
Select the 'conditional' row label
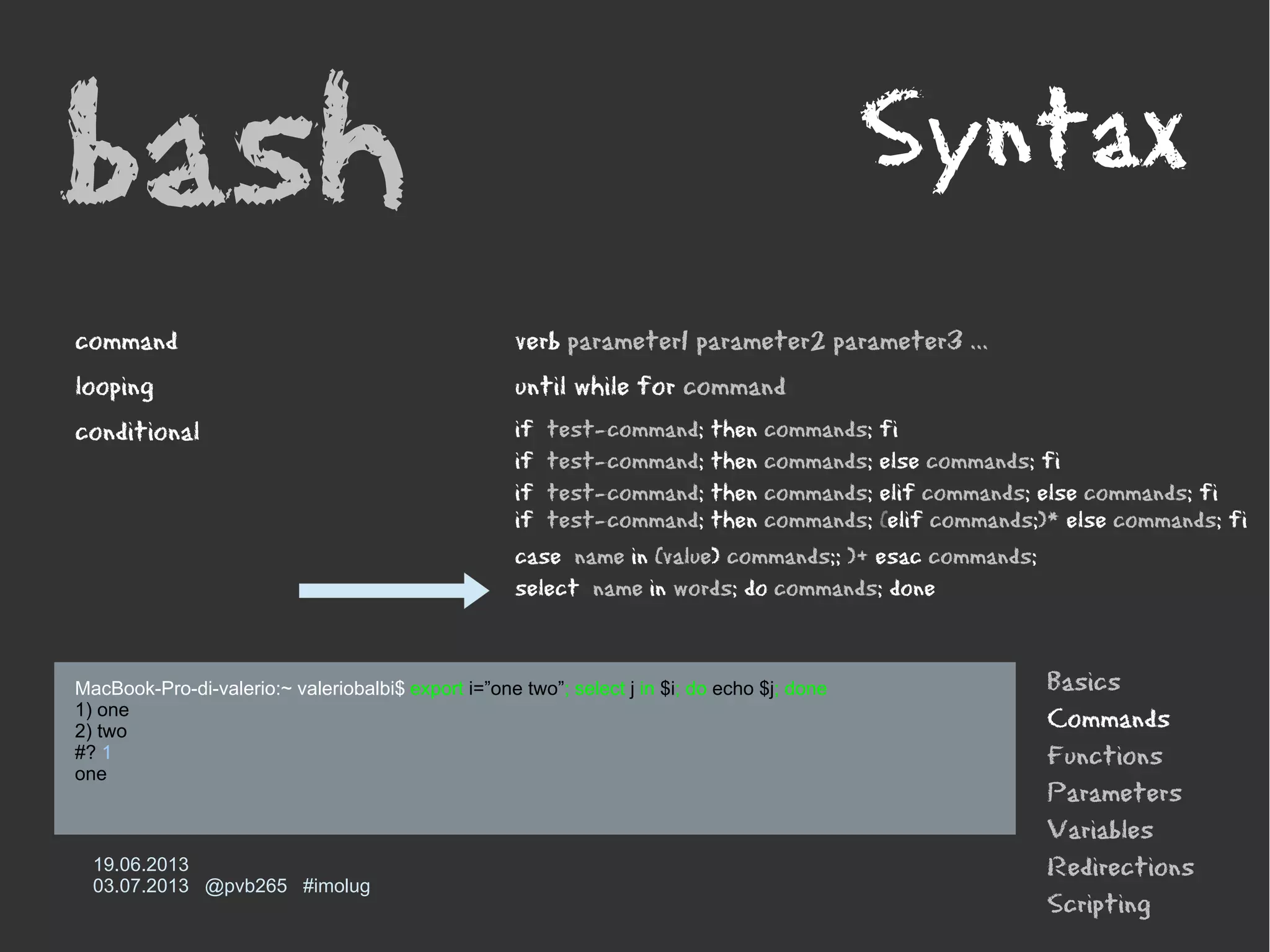pos(137,432)
